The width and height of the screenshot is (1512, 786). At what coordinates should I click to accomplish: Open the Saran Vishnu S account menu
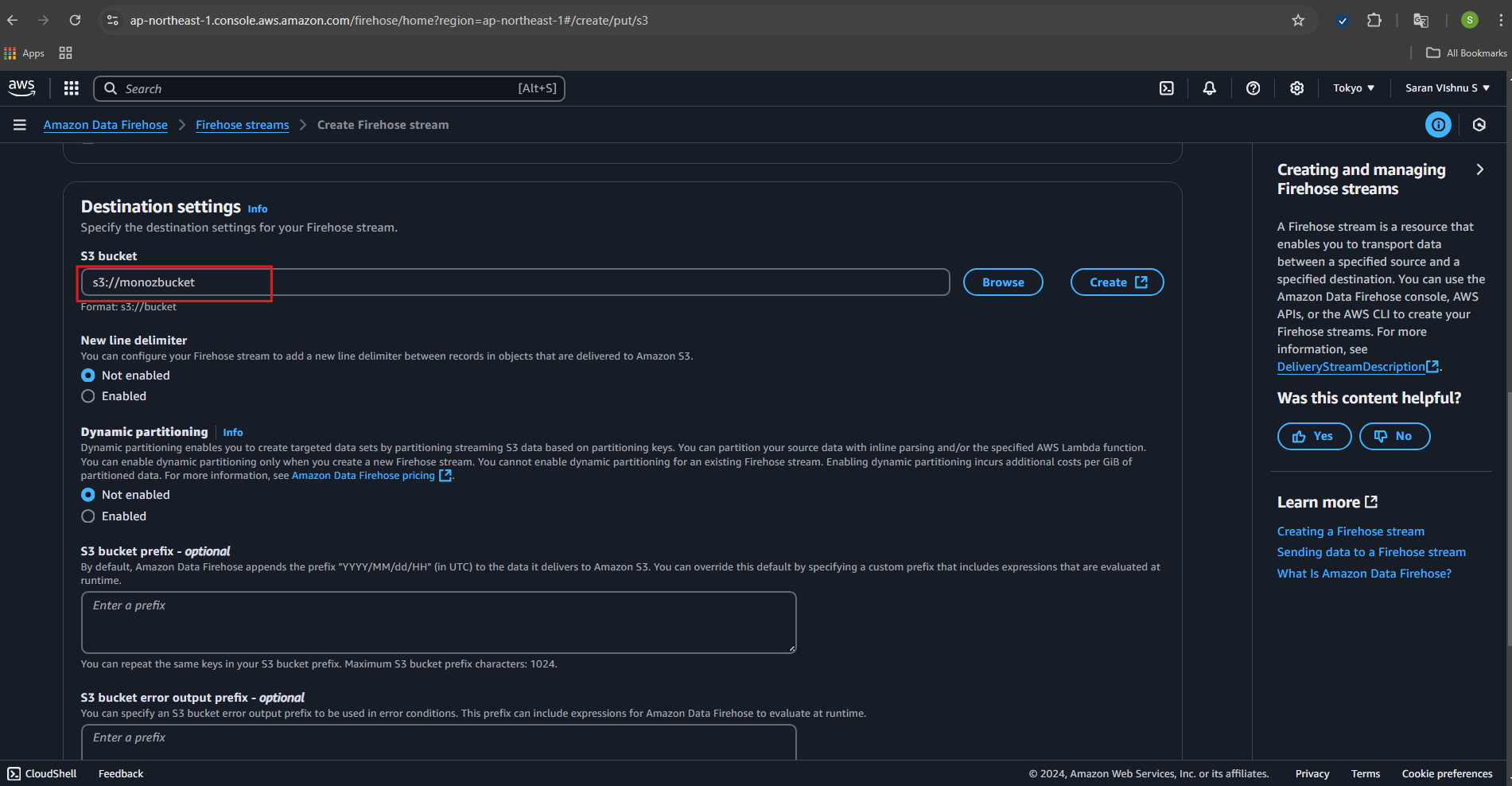[x=1447, y=88]
